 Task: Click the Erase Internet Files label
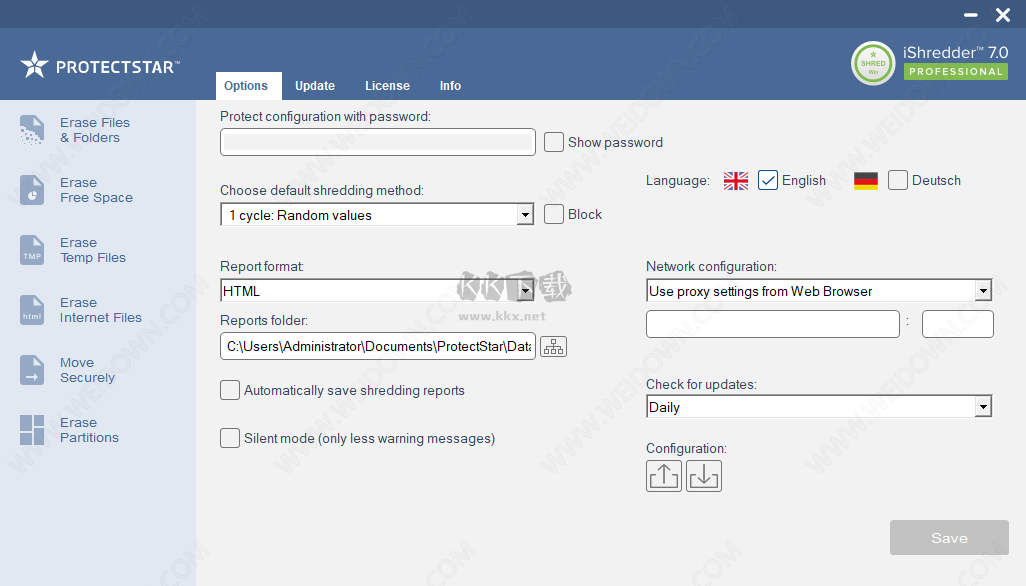(x=101, y=310)
